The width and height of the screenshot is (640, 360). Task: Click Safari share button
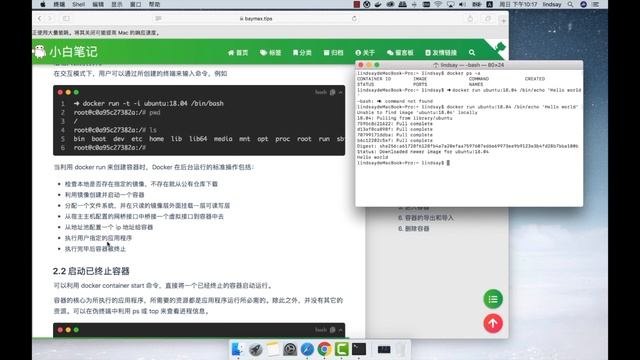[x=470, y=18]
